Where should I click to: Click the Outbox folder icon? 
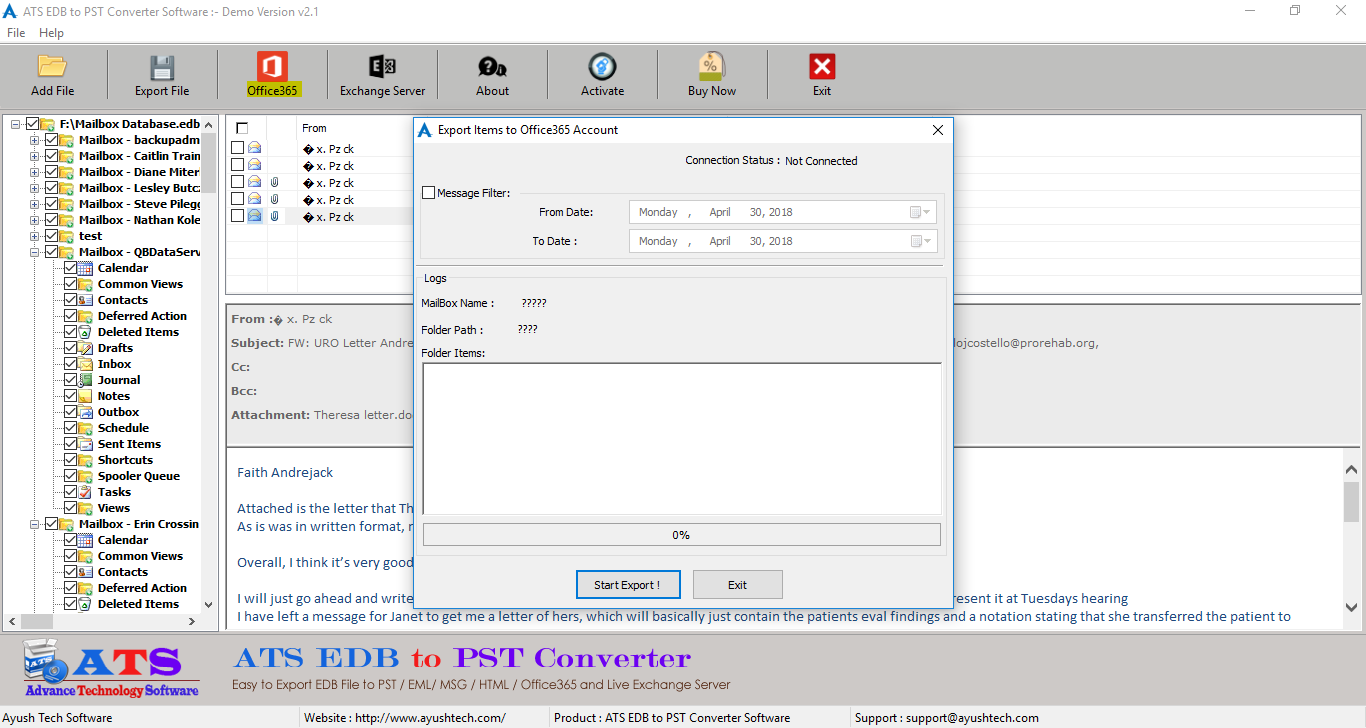point(86,412)
